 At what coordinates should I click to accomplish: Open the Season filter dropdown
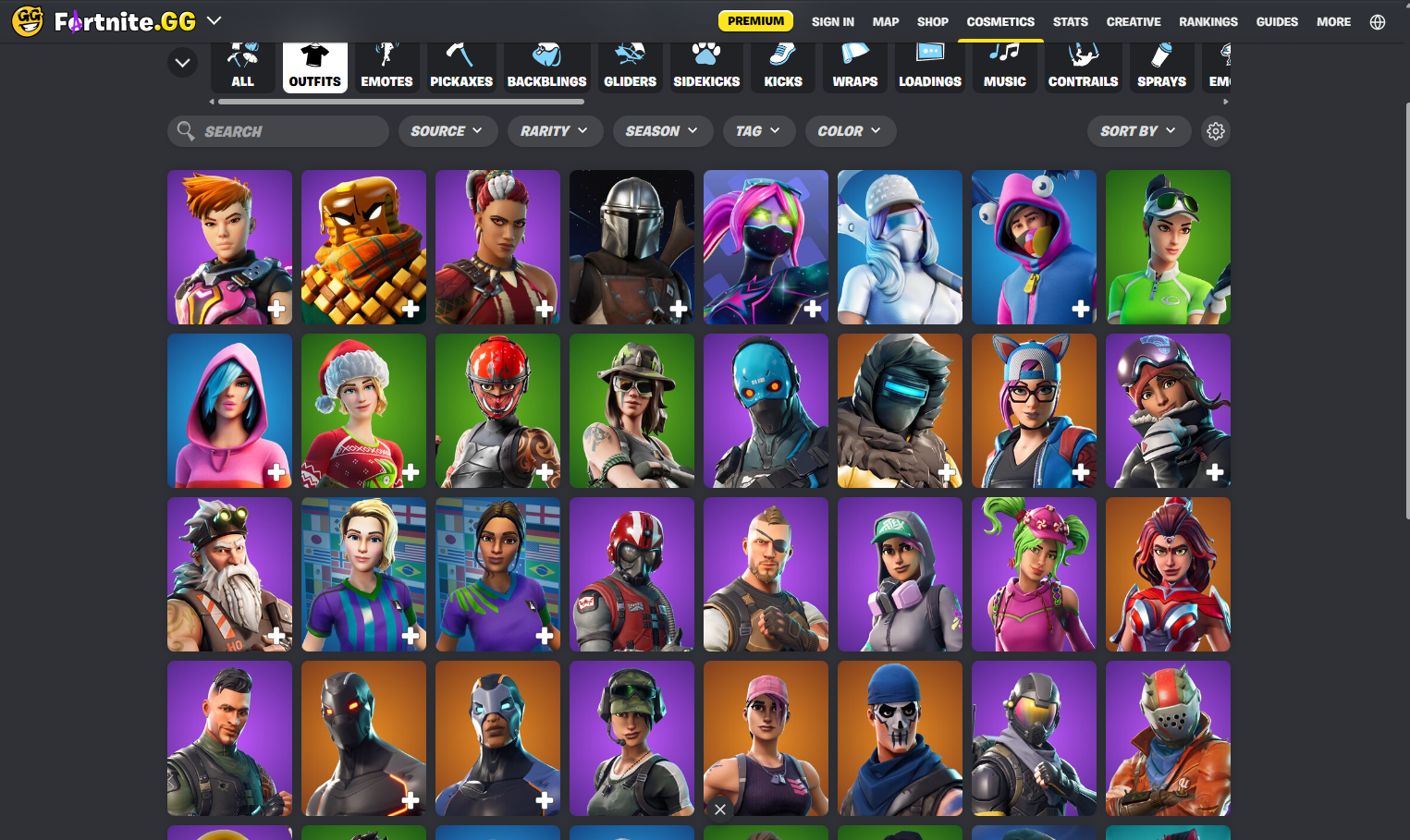point(662,131)
